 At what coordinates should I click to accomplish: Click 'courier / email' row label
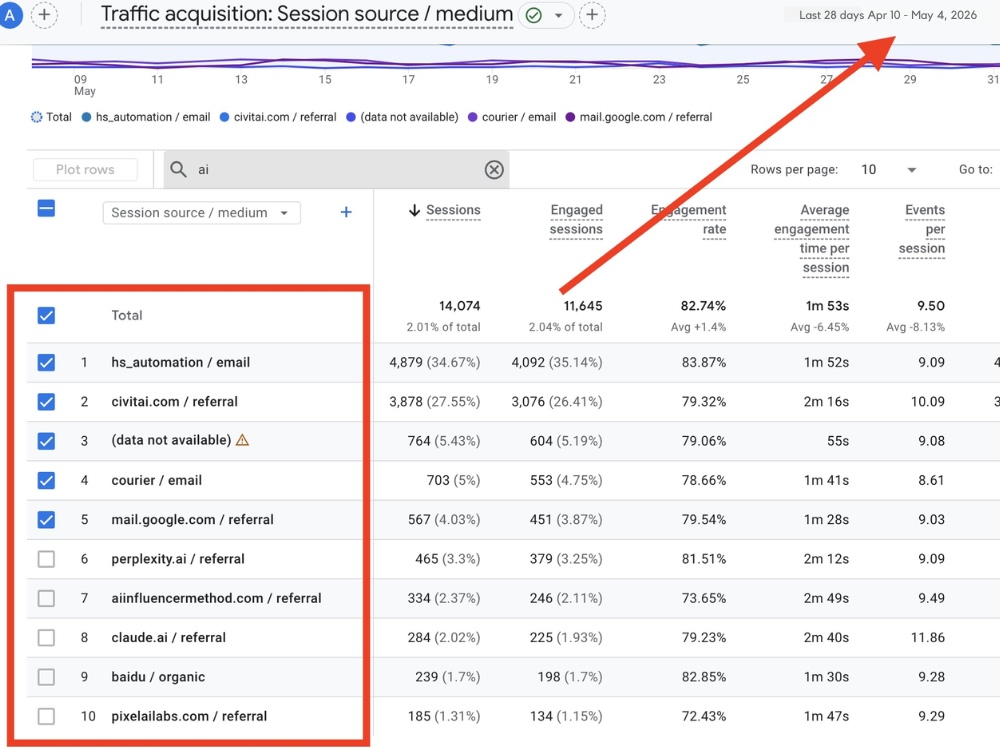coord(156,480)
